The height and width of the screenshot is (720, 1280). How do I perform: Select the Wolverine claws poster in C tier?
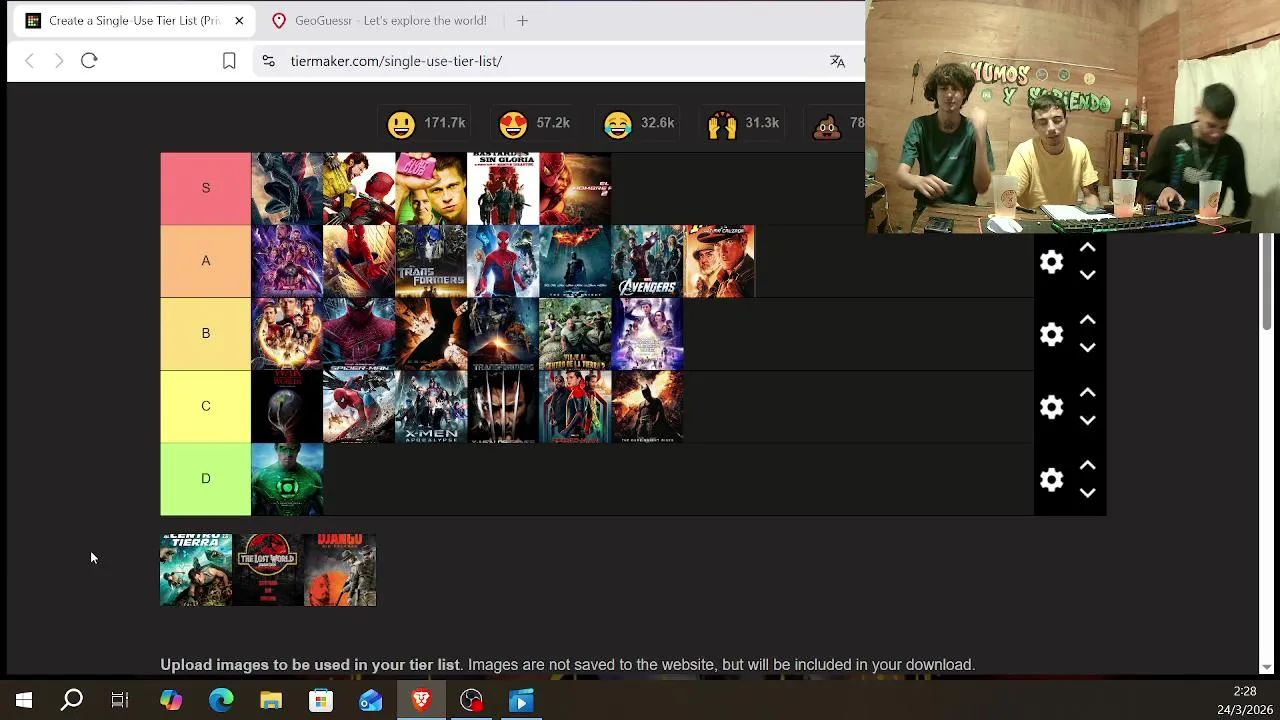coord(503,407)
